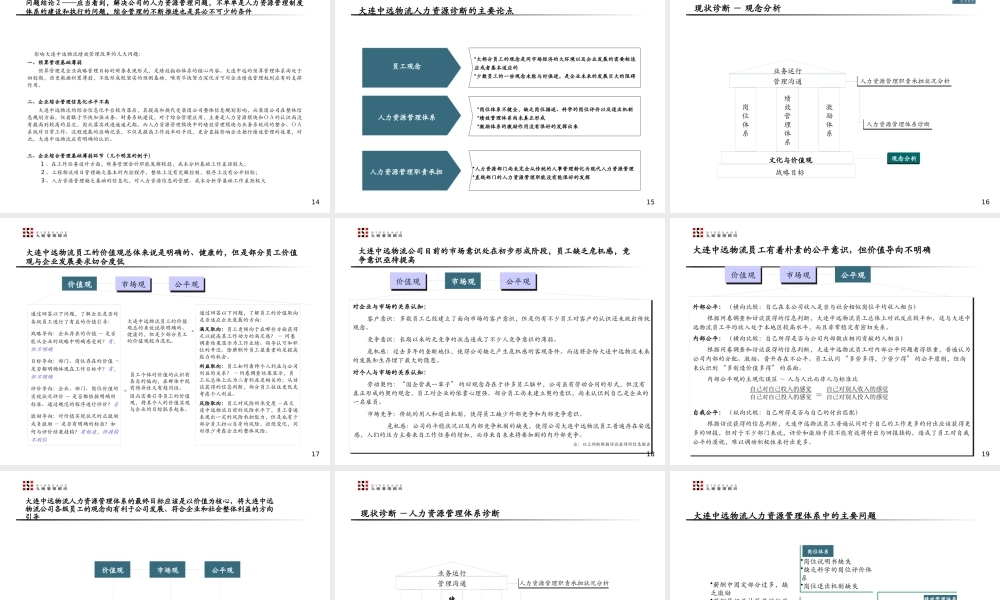
Task: Click the 公平观 box on the 以价值为核心 slide
Action: [x=222, y=570]
